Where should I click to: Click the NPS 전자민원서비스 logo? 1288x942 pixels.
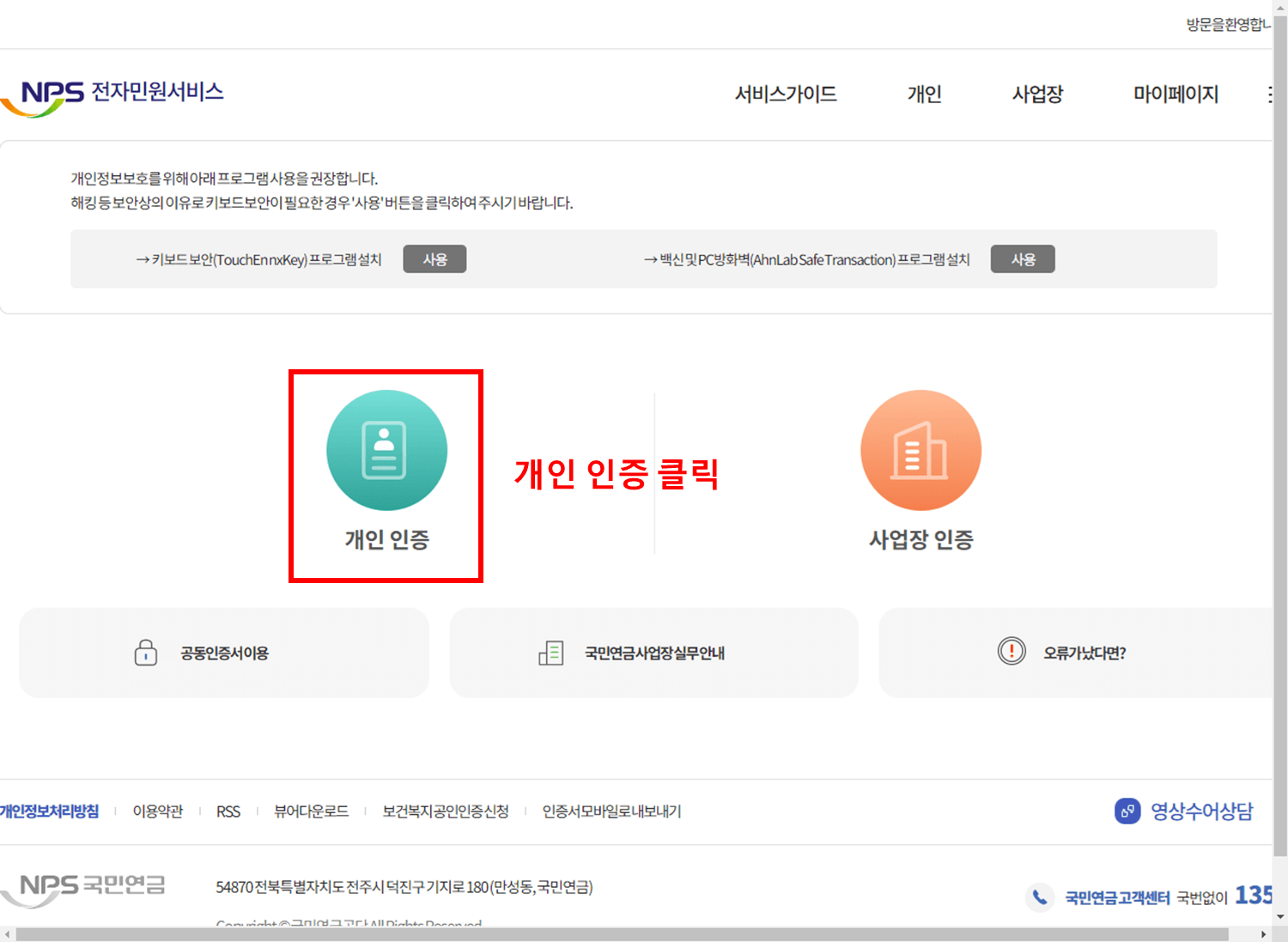tap(112, 96)
